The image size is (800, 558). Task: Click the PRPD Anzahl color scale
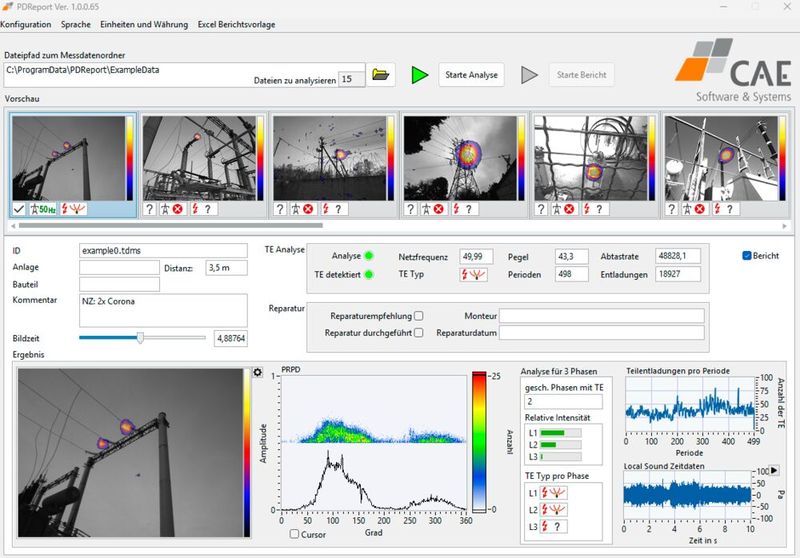pos(479,442)
